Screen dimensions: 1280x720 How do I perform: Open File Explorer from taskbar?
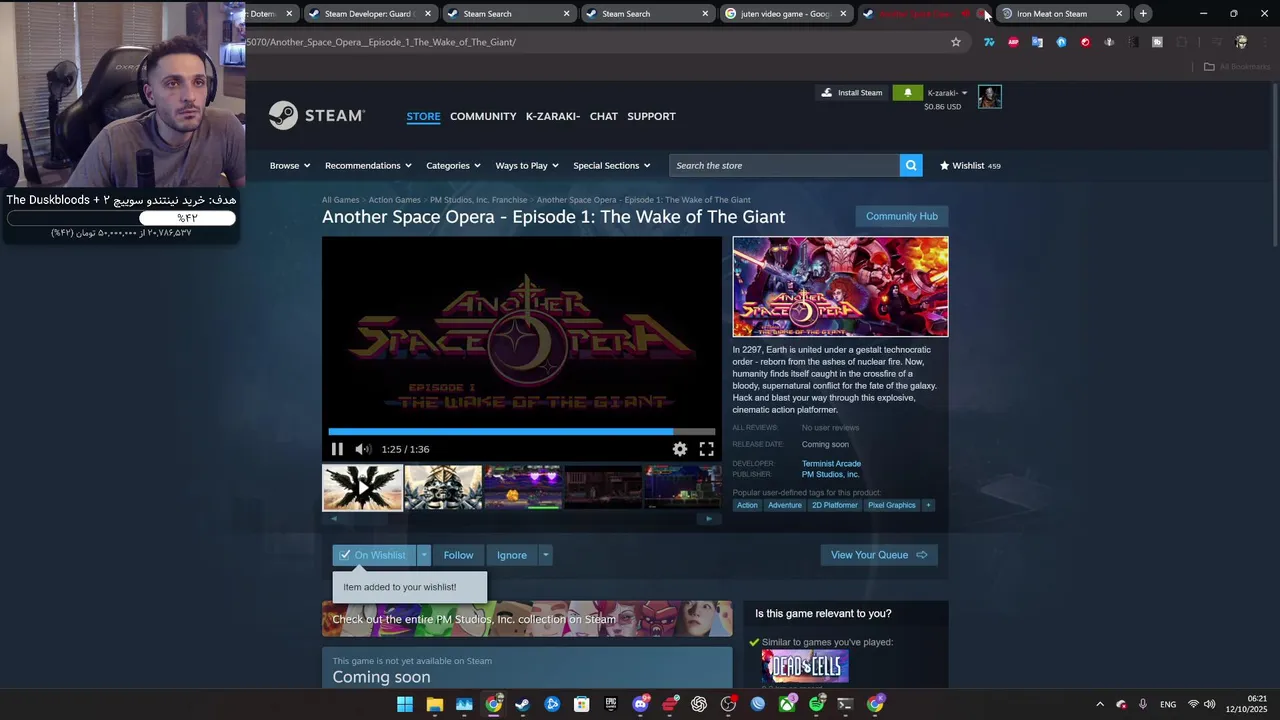pos(434,704)
